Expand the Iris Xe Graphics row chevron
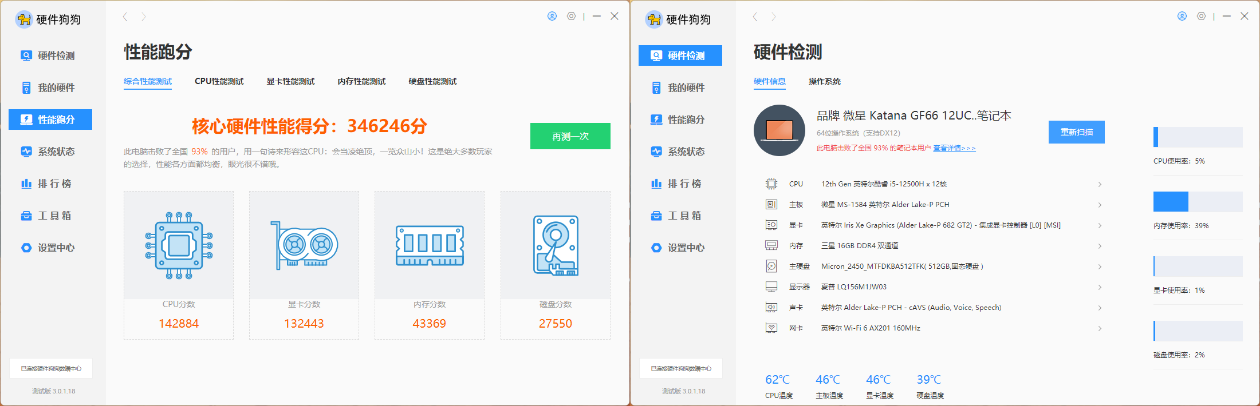 [1100, 225]
